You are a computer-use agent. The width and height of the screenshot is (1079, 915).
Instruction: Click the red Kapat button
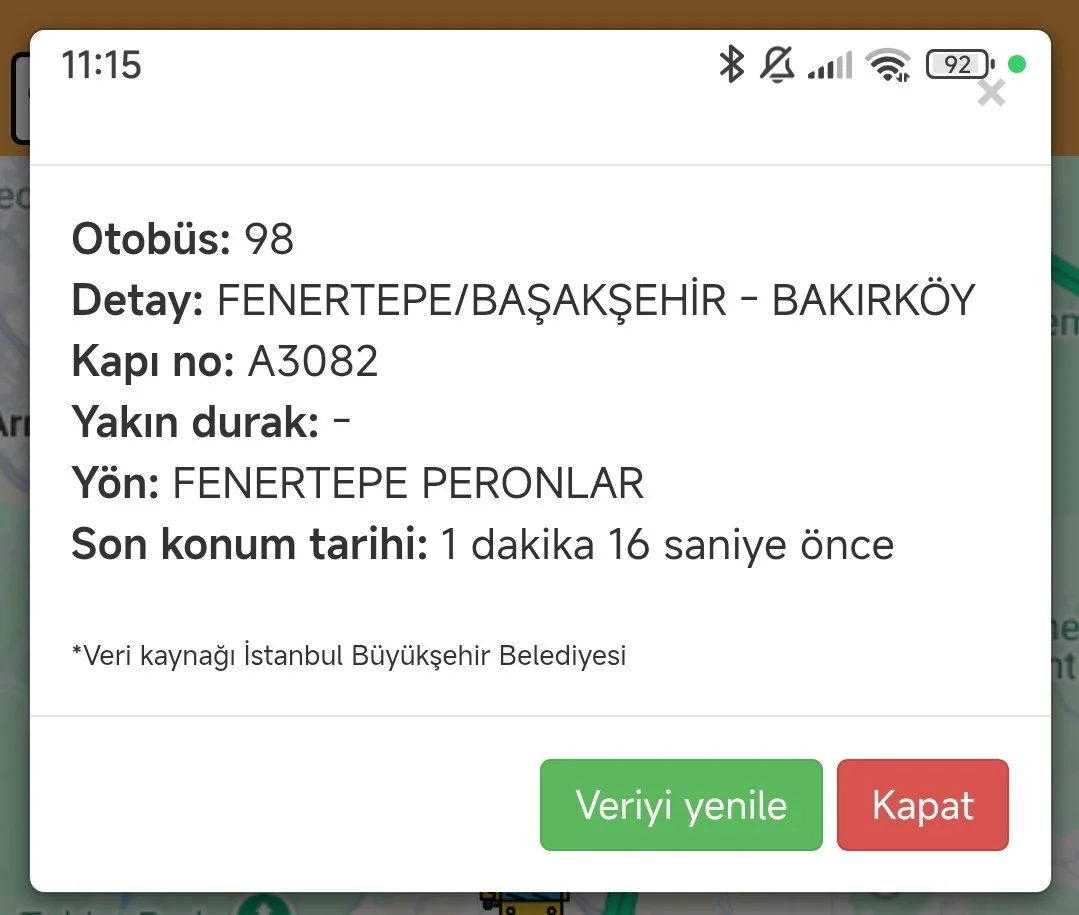click(x=922, y=805)
